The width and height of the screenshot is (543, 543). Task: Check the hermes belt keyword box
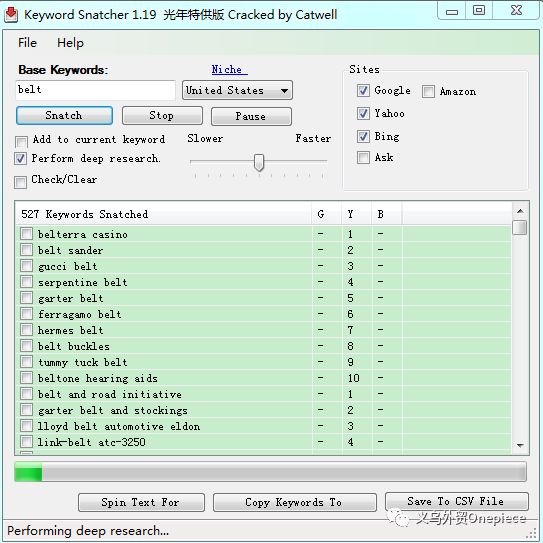coord(26,330)
